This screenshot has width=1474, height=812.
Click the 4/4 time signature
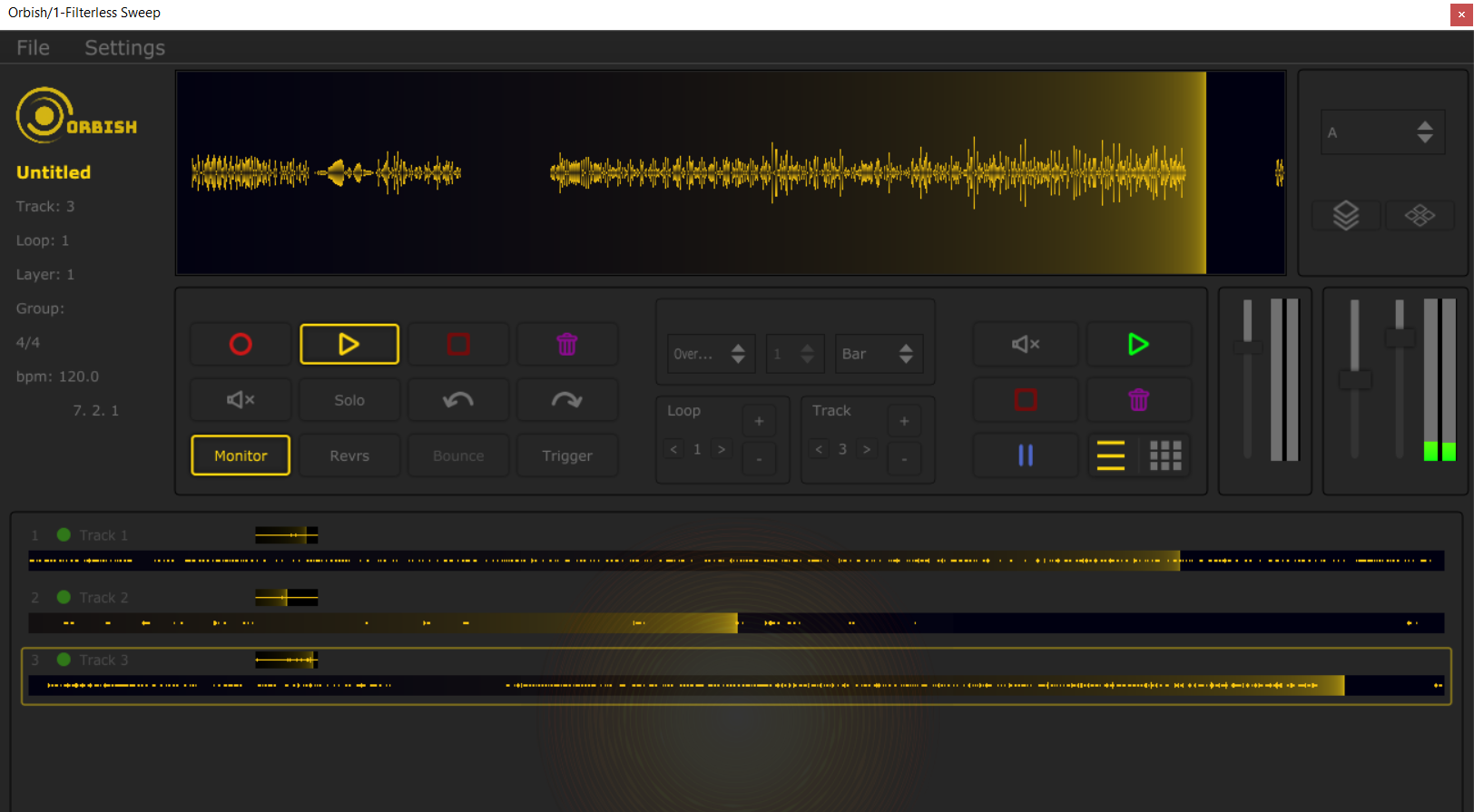28,342
